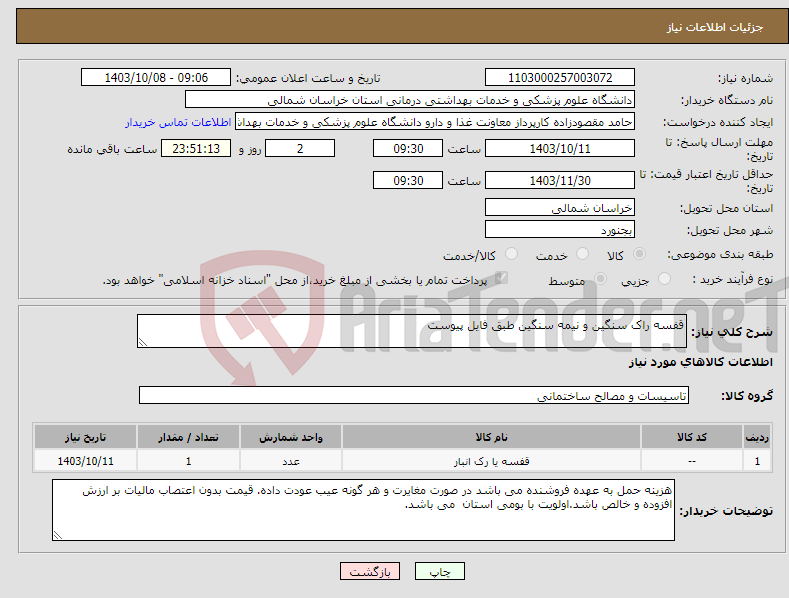
Task: Click the توضیحات خریدار label
Action: (726, 511)
